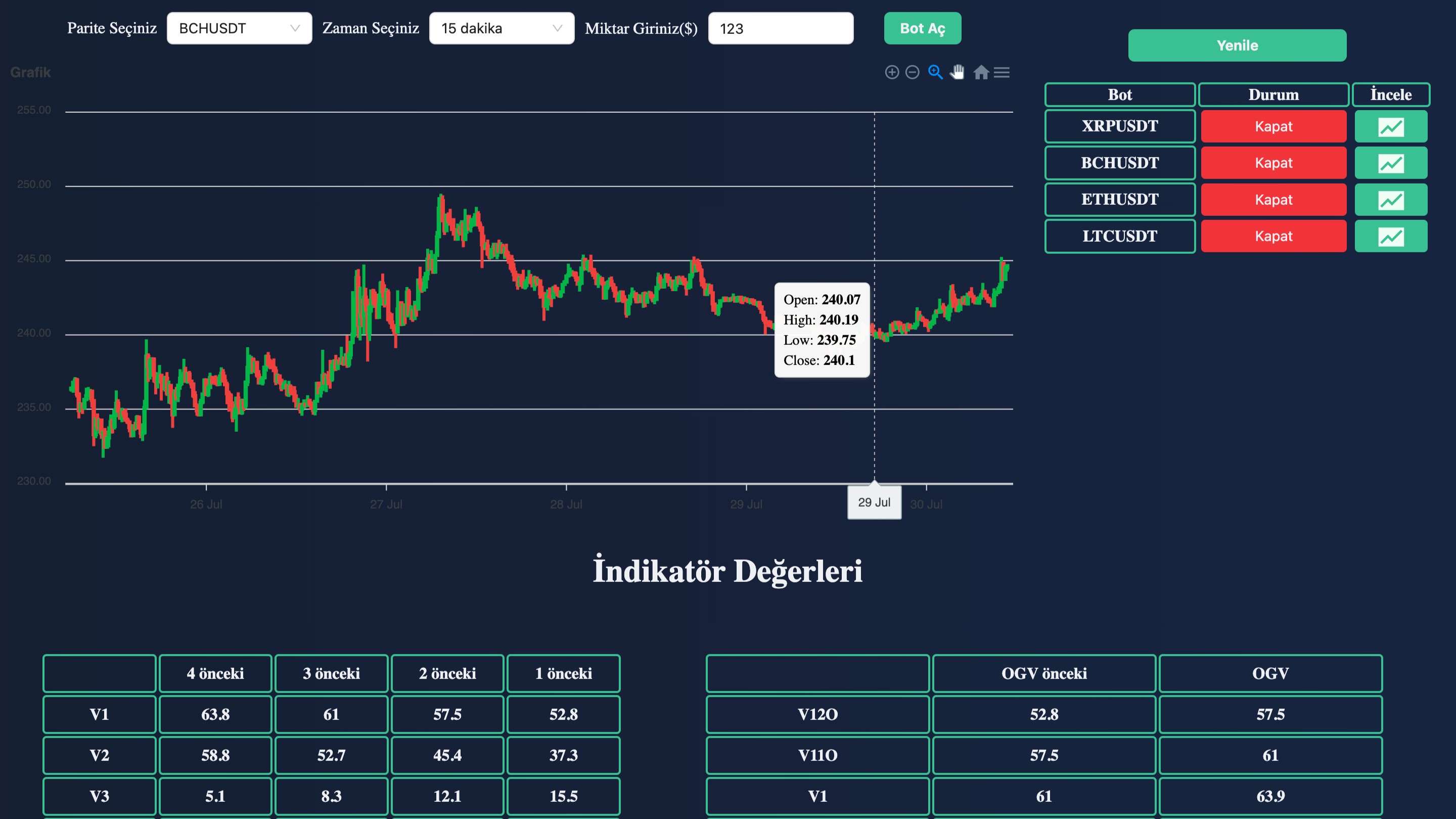Inspect LTCUSDT via its İncele chart icon
The width and height of the screenshot is (1456, 819).
pyautogui.click(x=1391, y=236)
